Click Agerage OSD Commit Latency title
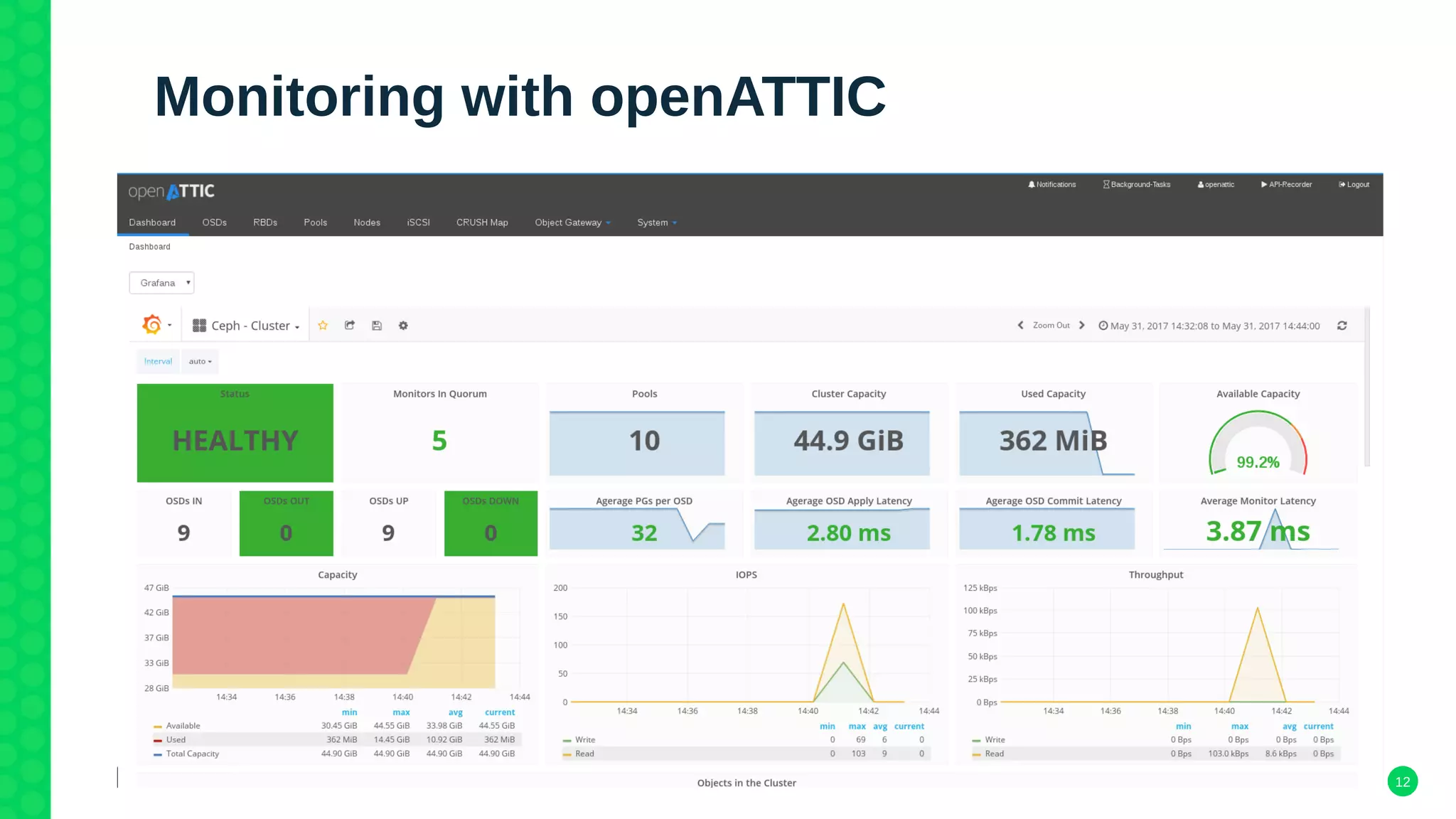Viewport: 1456px width, 819px height. pyautogui.click(x=1053, y=501)
